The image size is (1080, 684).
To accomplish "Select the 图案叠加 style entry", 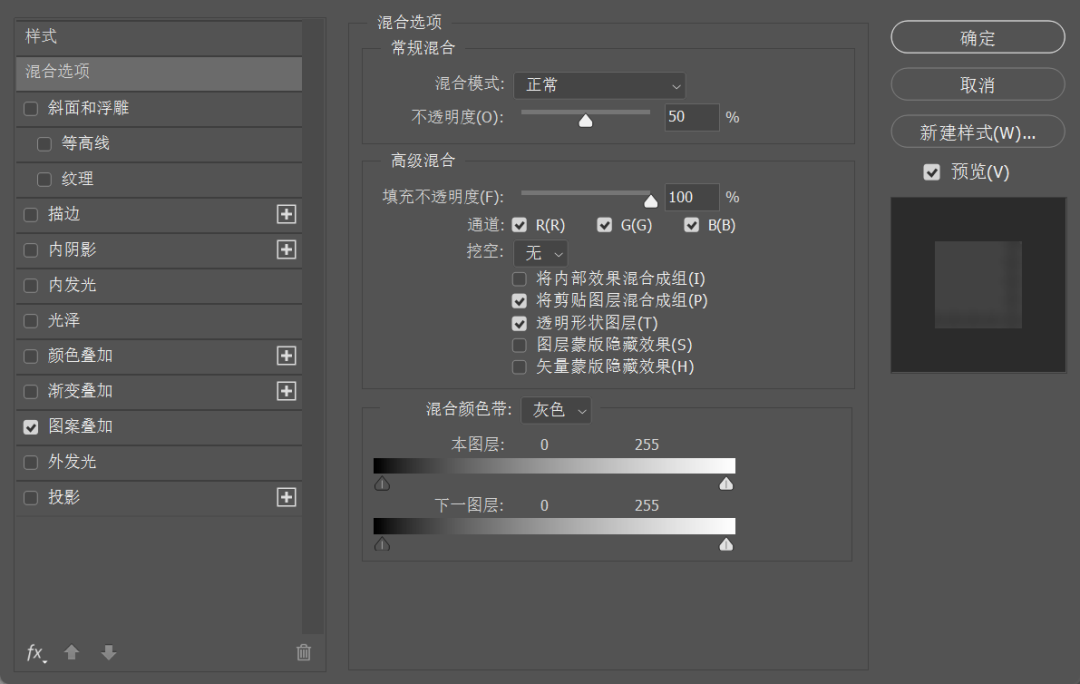I will (x=159, y=427).
